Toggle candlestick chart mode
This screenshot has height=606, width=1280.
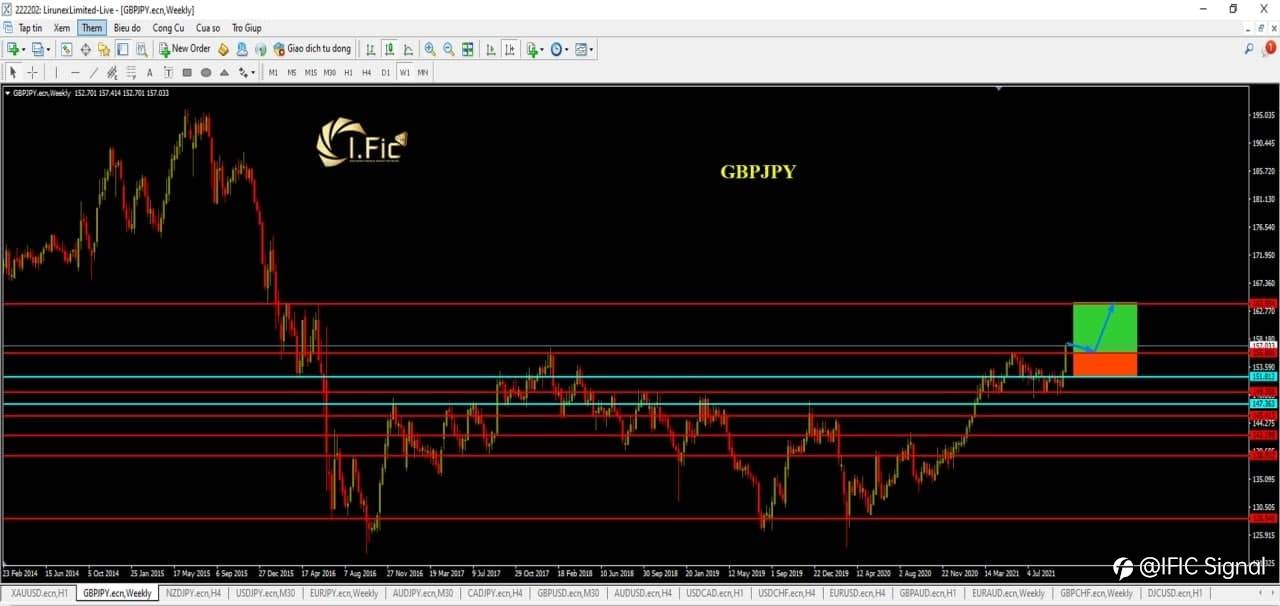389,49
